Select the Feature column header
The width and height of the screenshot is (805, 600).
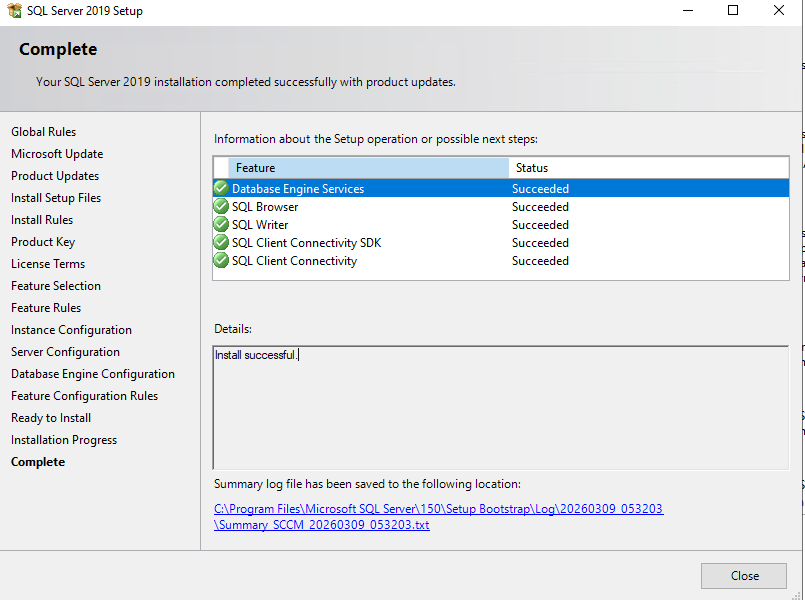(x=368, y=168)
